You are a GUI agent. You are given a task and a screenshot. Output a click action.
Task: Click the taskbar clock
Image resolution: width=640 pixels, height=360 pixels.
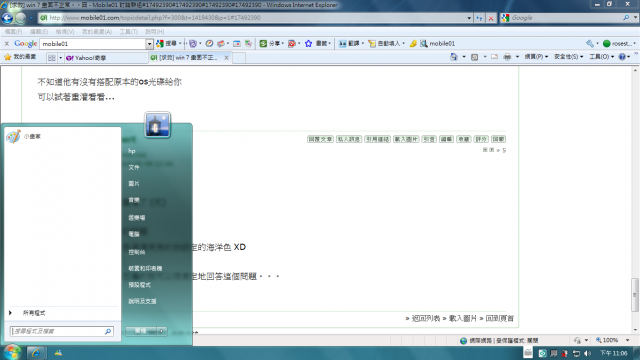point(613,353)
